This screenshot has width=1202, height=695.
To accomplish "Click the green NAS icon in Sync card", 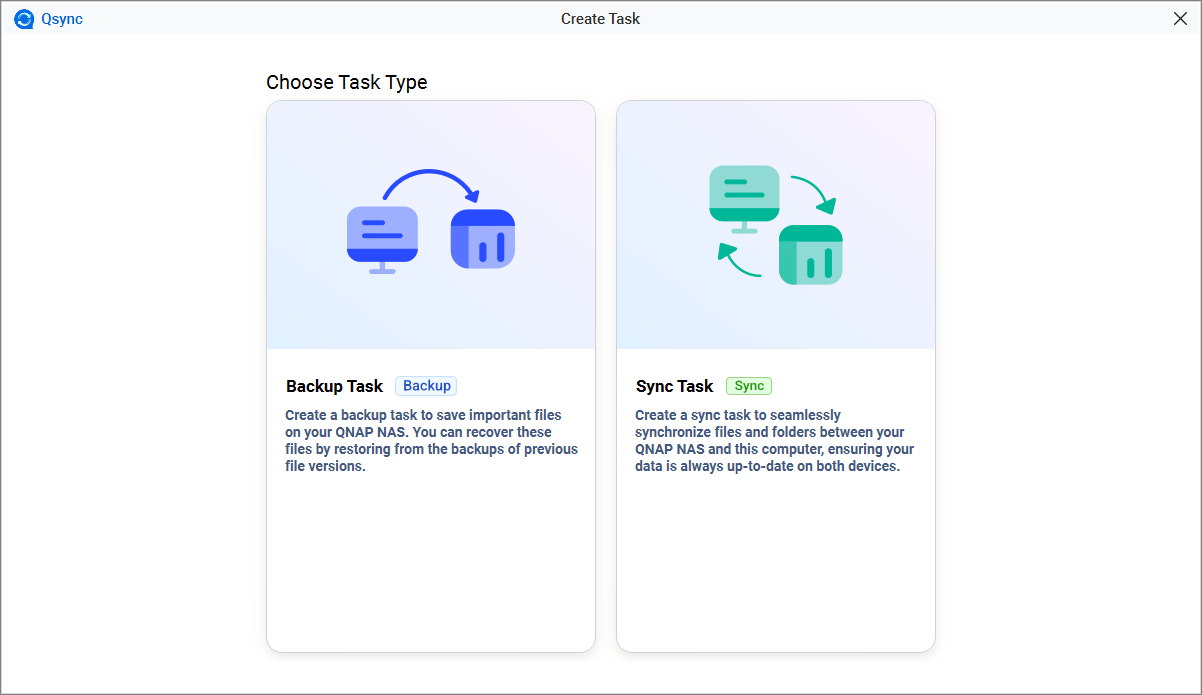I will point(810,255).
